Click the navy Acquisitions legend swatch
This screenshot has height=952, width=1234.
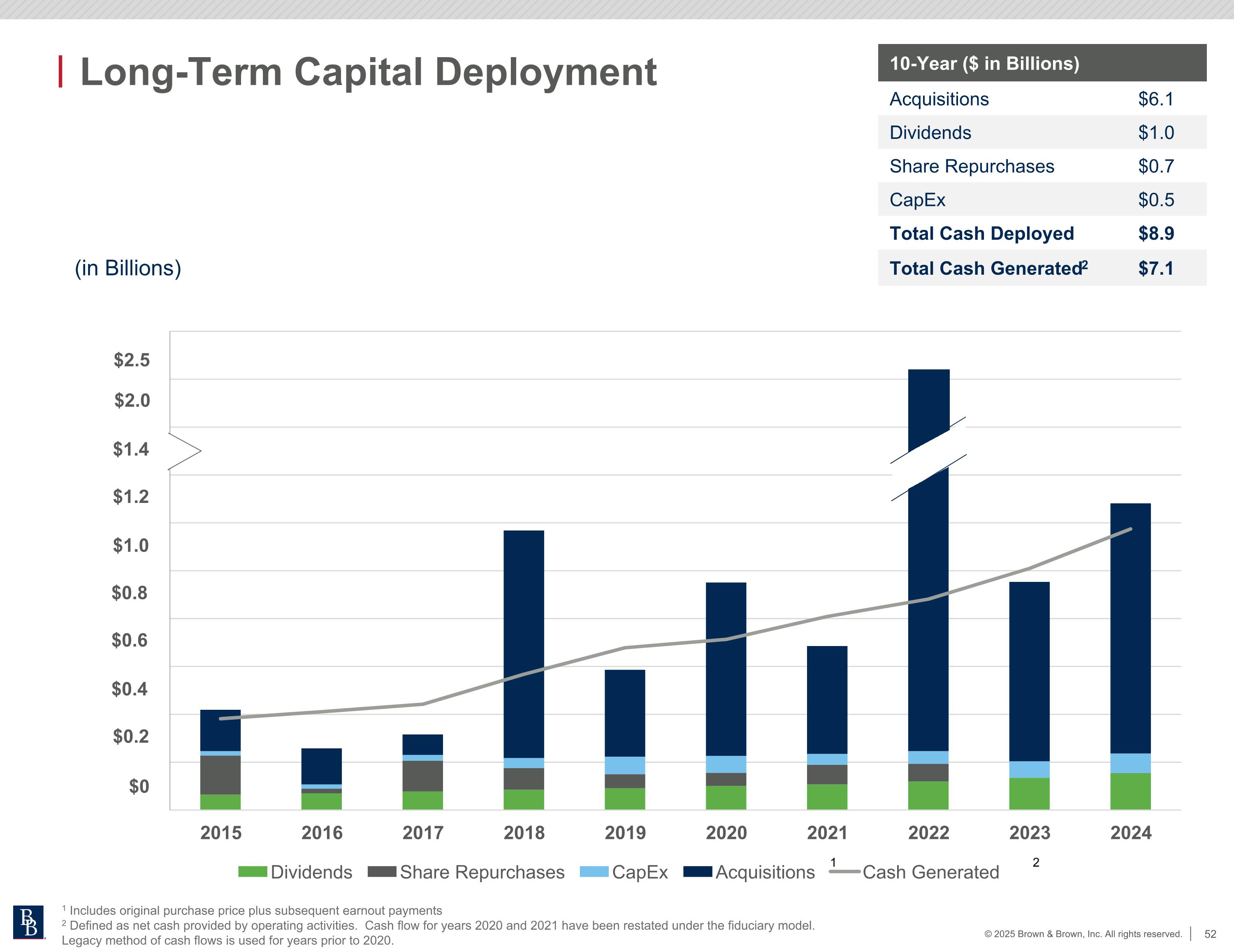[697, 872]
